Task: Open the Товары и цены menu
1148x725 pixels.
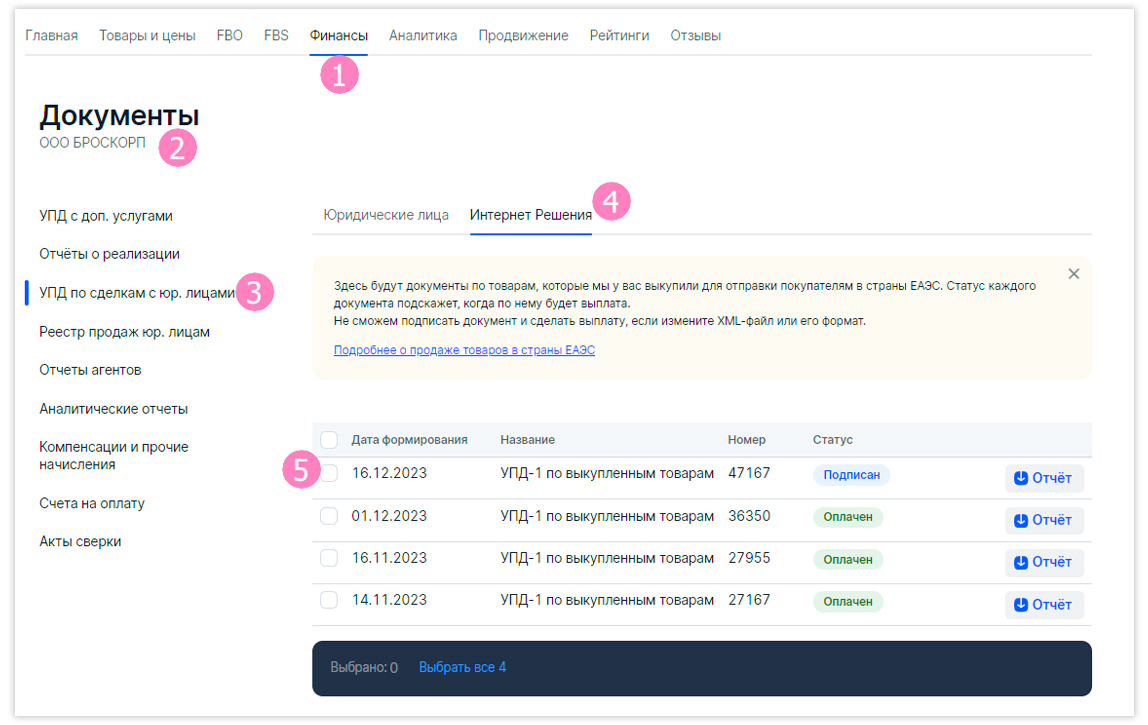Action: coord(147,36)
